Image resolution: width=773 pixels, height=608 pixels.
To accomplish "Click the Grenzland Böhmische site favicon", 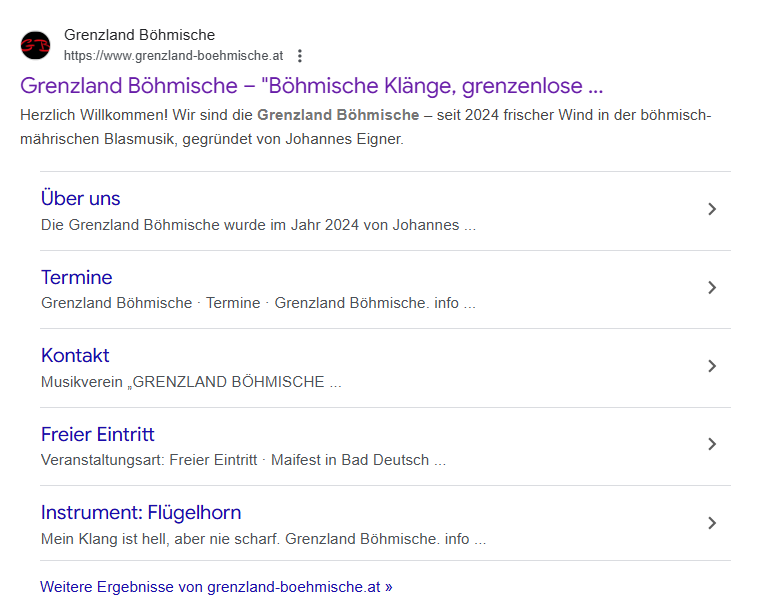I will (x=35, y=45).
